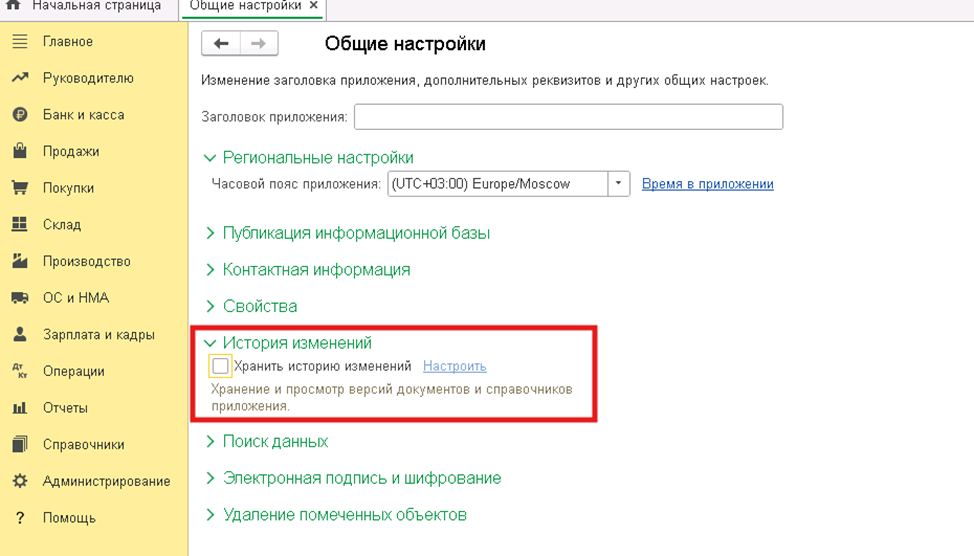Click the Время в приложении link
Image resolution: width=974 pixels, height=556 pixels.
coord(708,184)
